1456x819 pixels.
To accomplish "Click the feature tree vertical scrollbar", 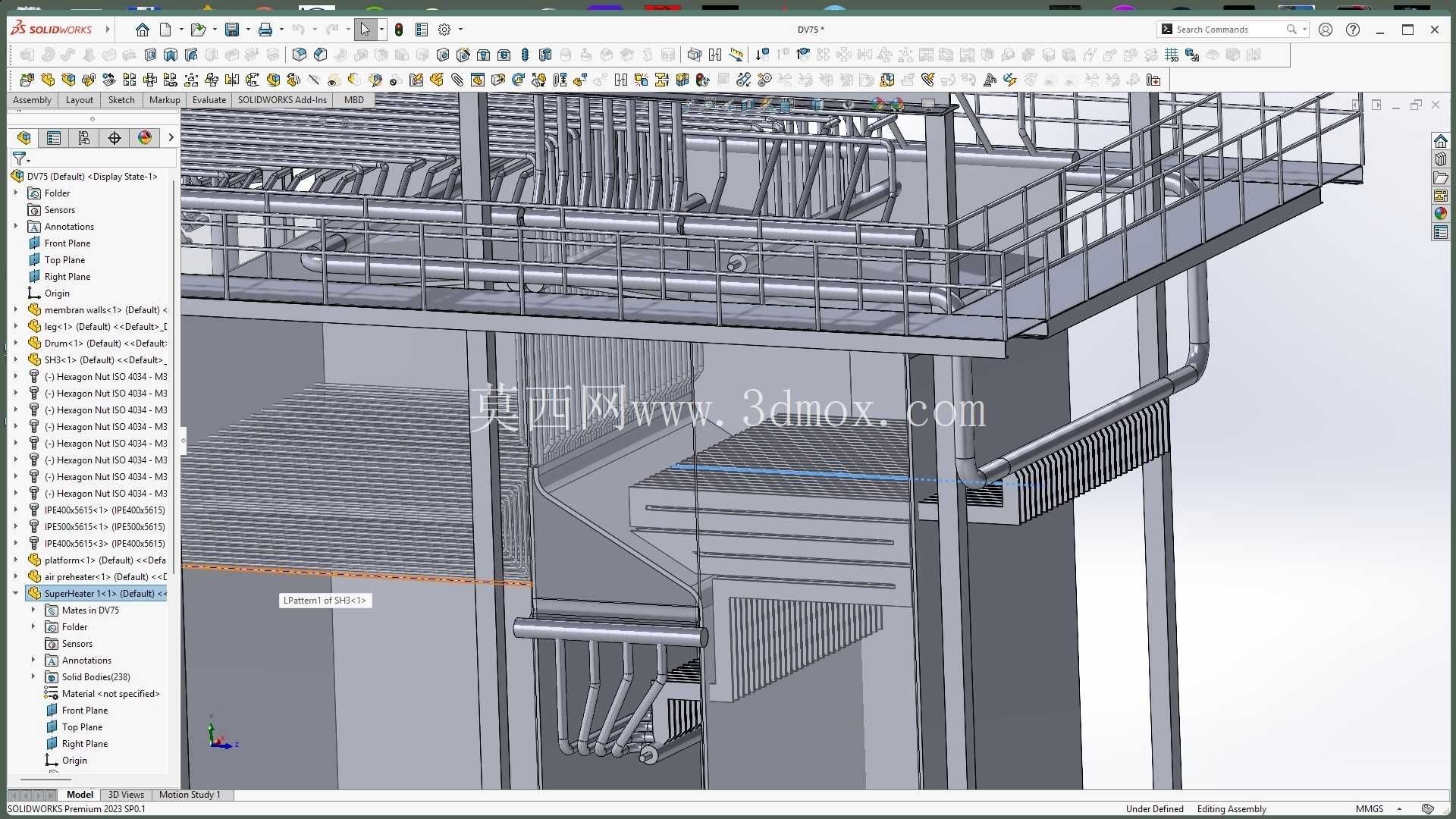I will pyautogui.click(x=174, y=375).
